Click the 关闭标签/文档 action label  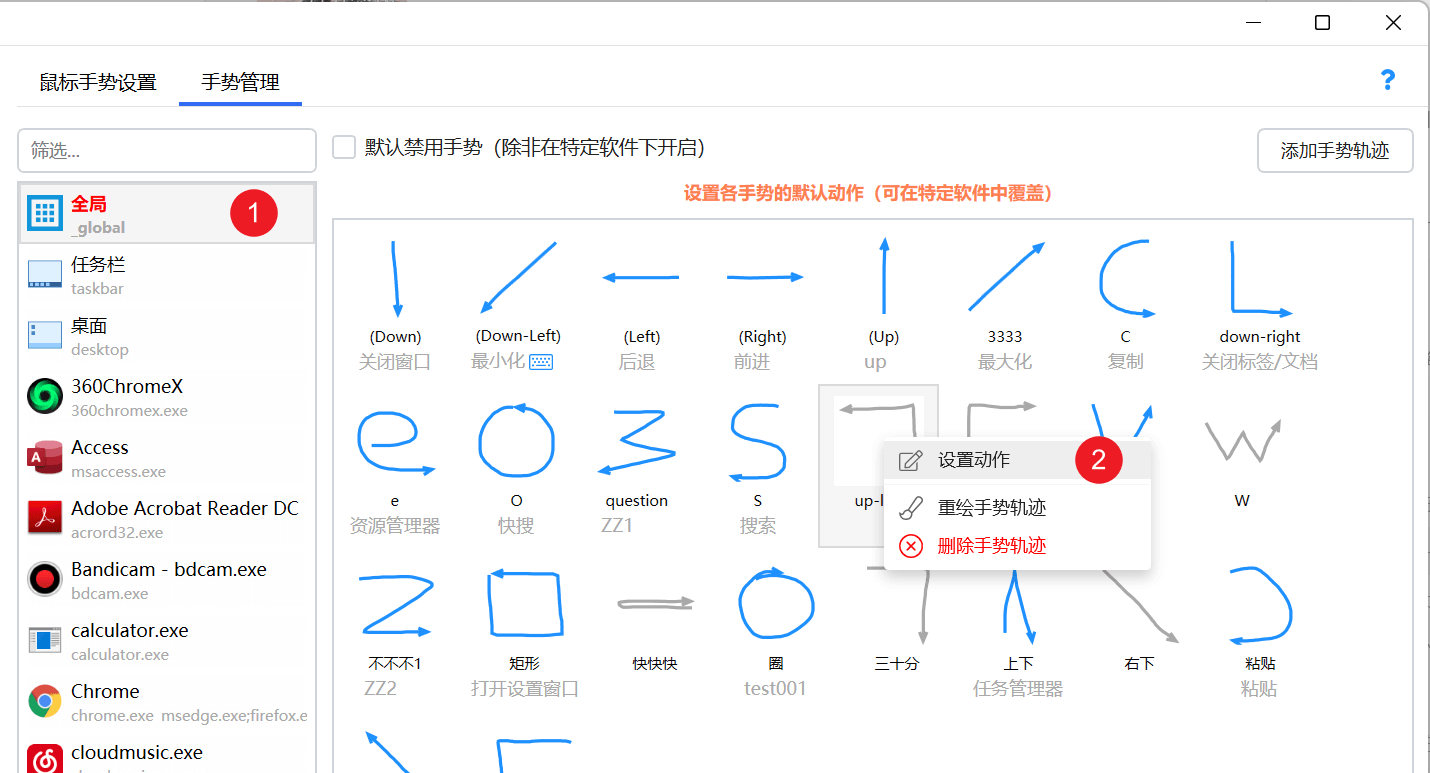(x=1260, y=362)
